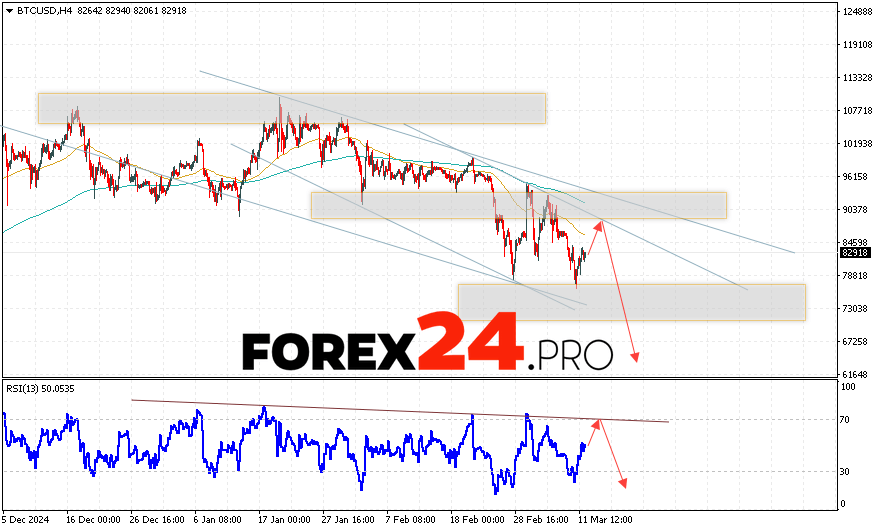
Task: Click the current price tag 82918
Action: coord(855,253)
